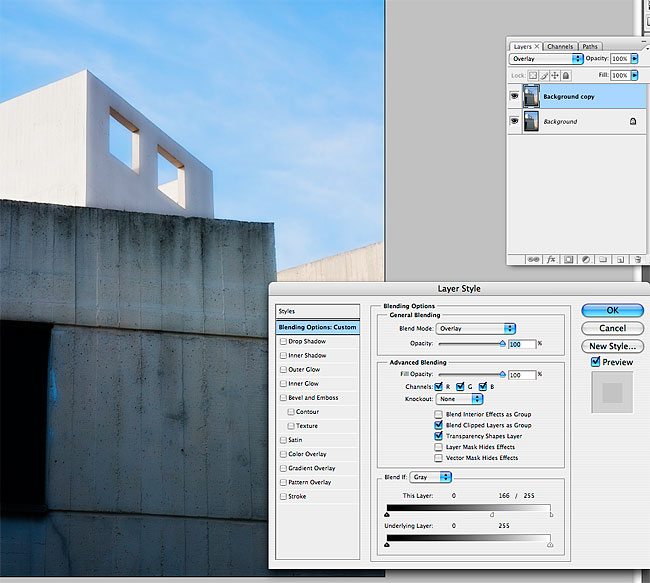Hide the Background copy layer
The width and height of the screenshot is (650, 583).
click(x=515, y=96)
